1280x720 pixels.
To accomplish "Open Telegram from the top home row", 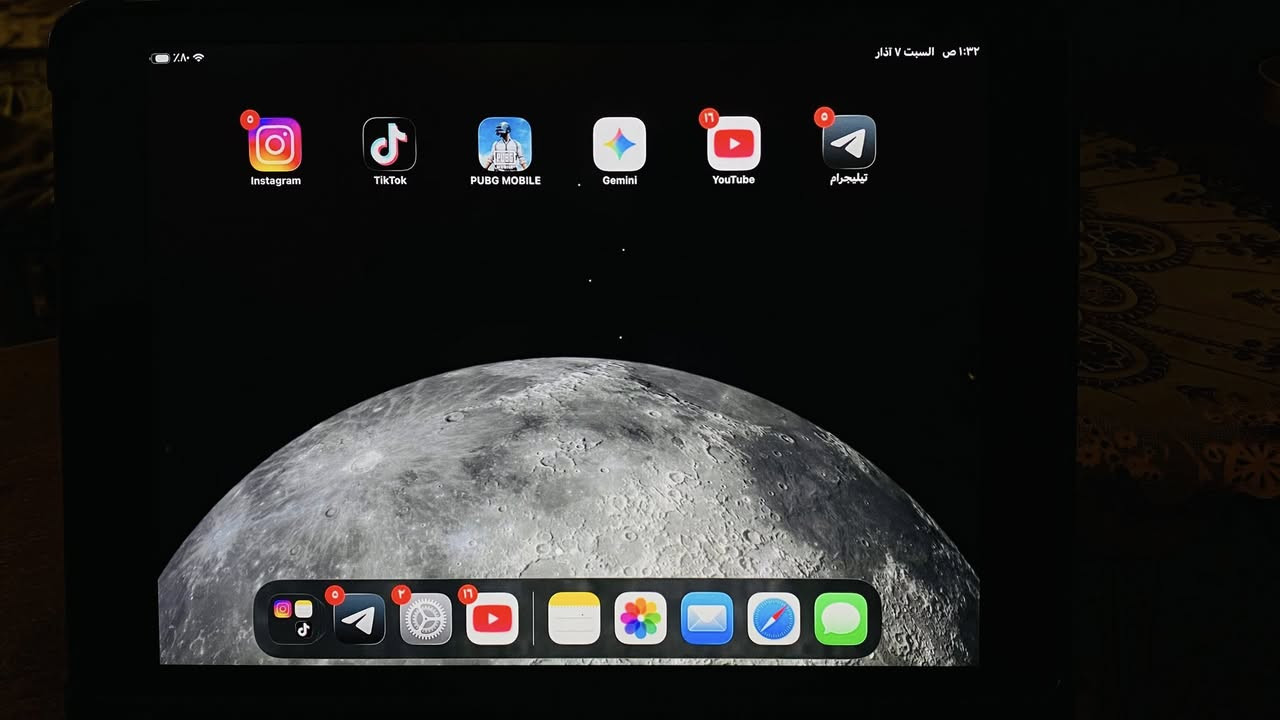I will 849,143.
